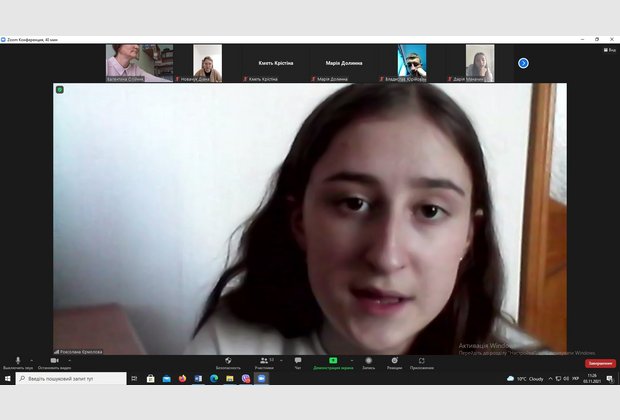The width and height of the screenshot is (620, 420).
Task: Select the first participant video thumbnail
Action: 140,62
